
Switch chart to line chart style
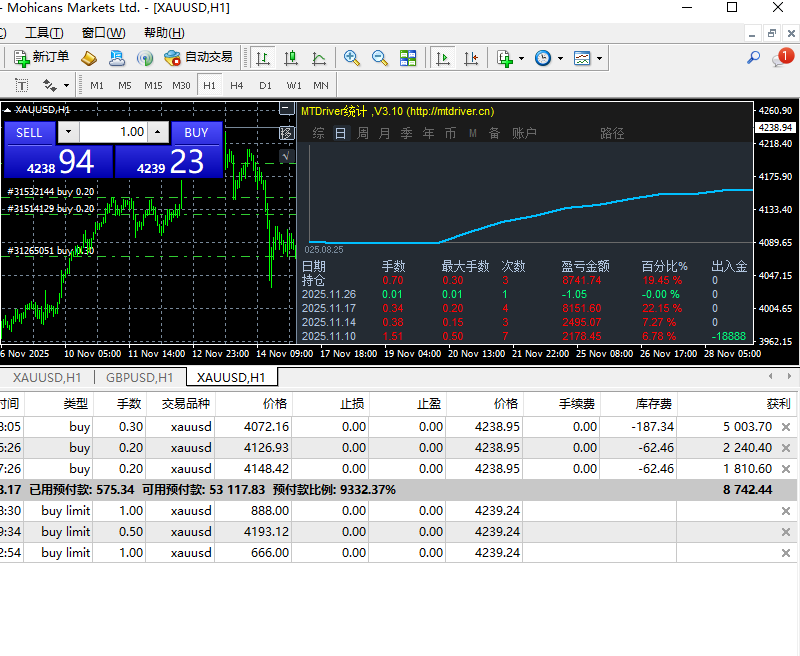[319, 58]
